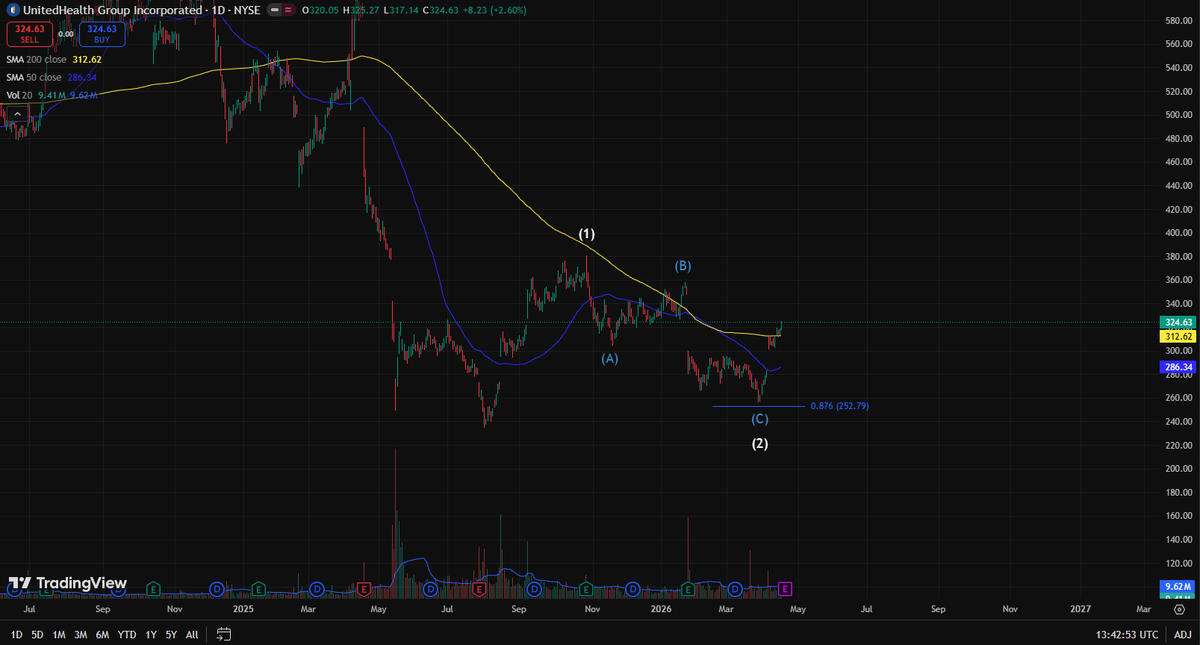Click the green 324.63 last price axis label

1179,322
